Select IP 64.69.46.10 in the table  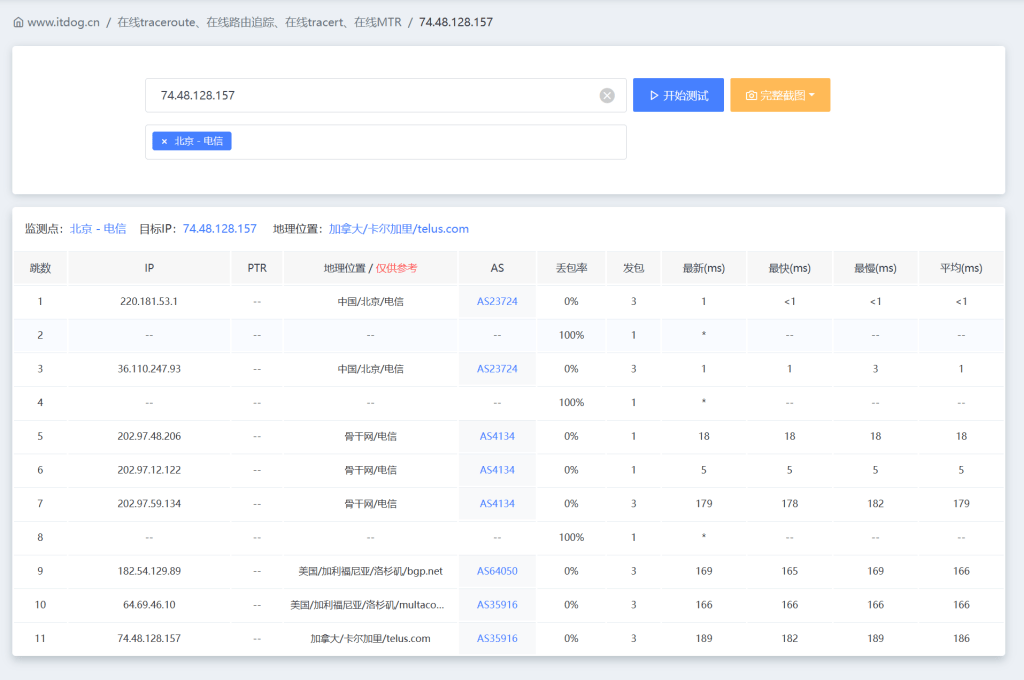[149, 605]
